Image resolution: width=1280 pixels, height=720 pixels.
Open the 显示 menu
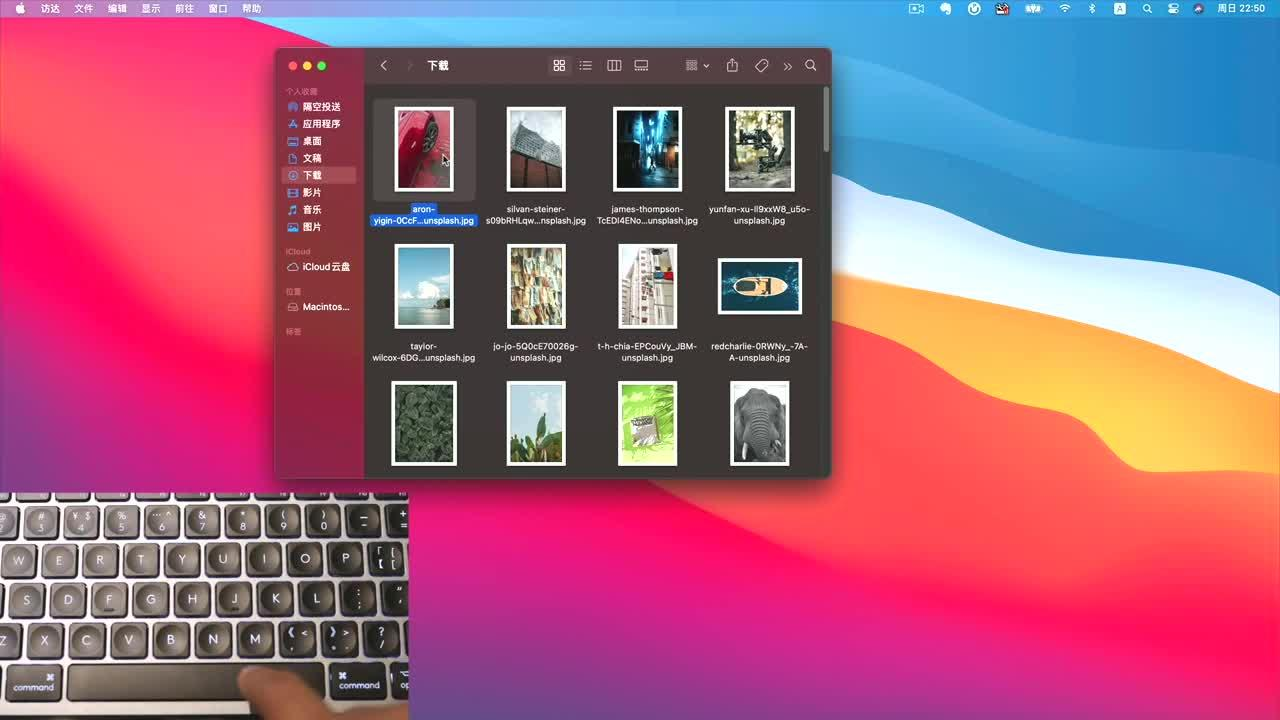tap(151, 8)
